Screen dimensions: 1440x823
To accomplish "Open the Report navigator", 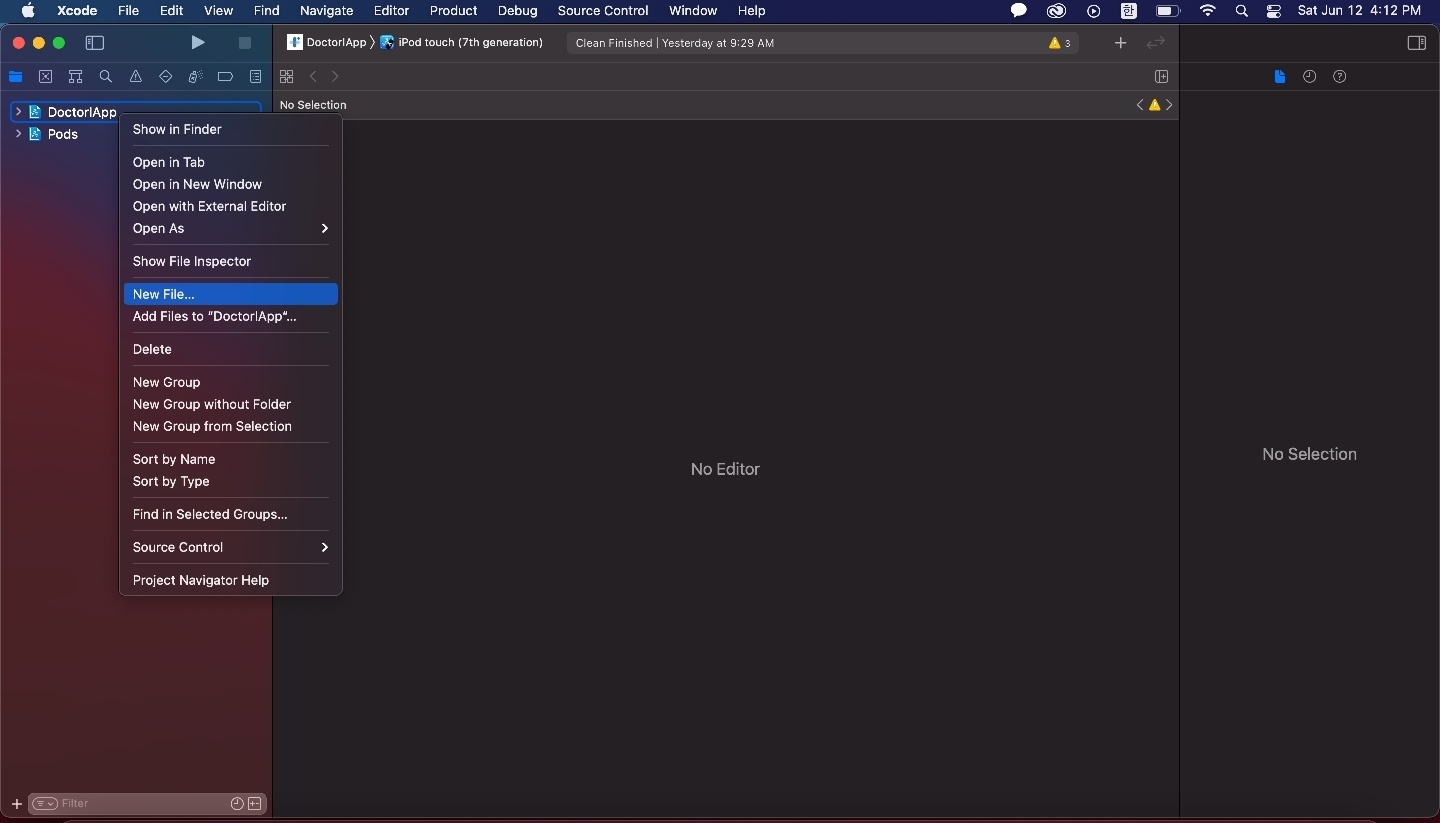I will pos(256,77).
